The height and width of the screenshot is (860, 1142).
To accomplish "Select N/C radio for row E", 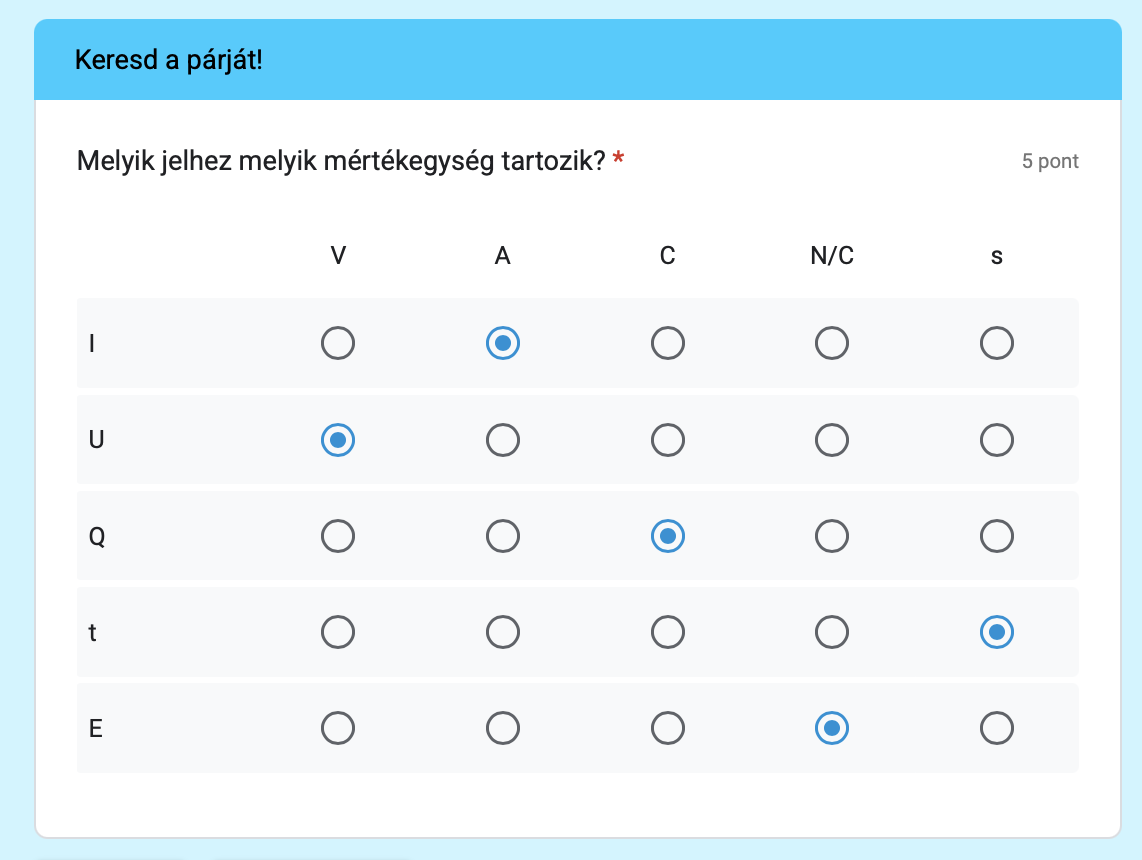I will point(832,729).
